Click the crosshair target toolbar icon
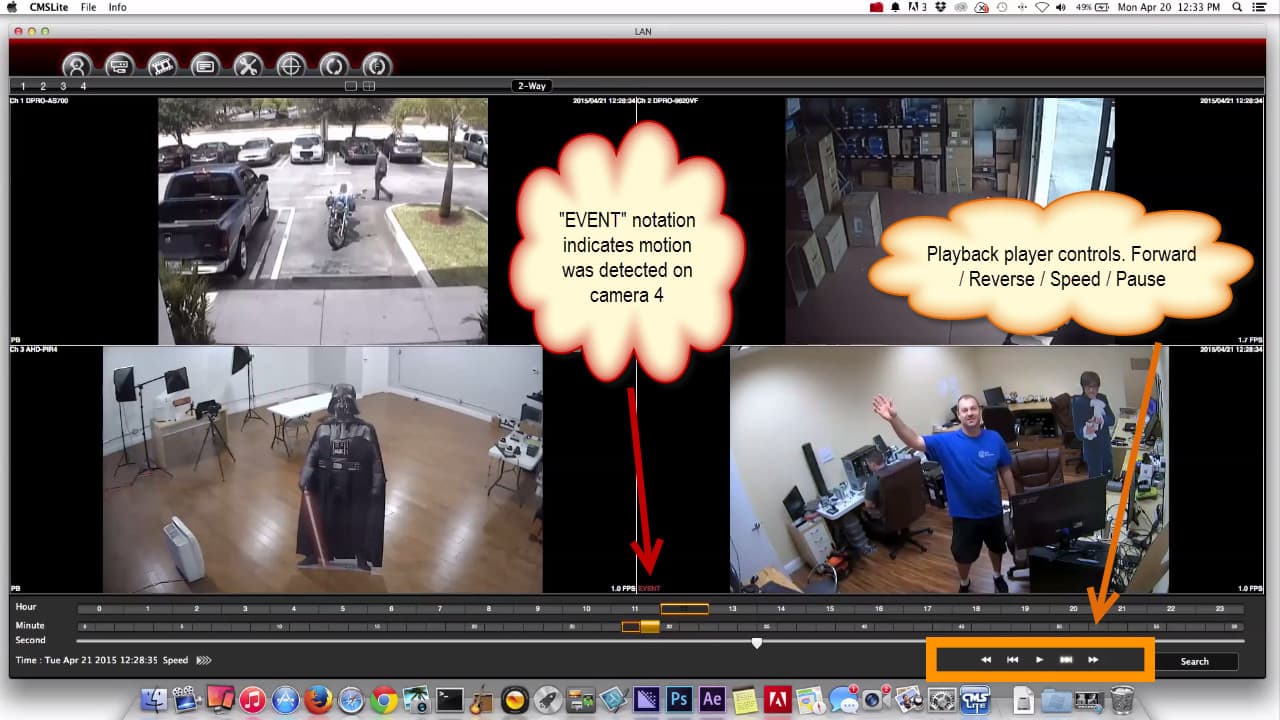1280x720 pixels. (291, 67)
